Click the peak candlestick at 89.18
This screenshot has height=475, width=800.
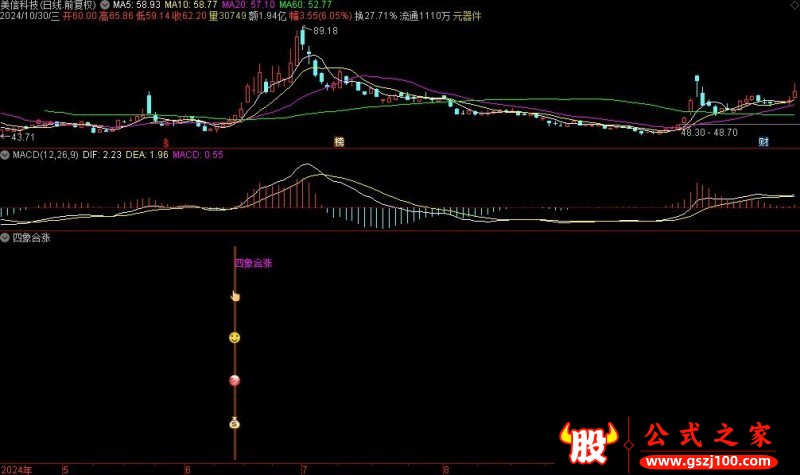tap(303, 39)
